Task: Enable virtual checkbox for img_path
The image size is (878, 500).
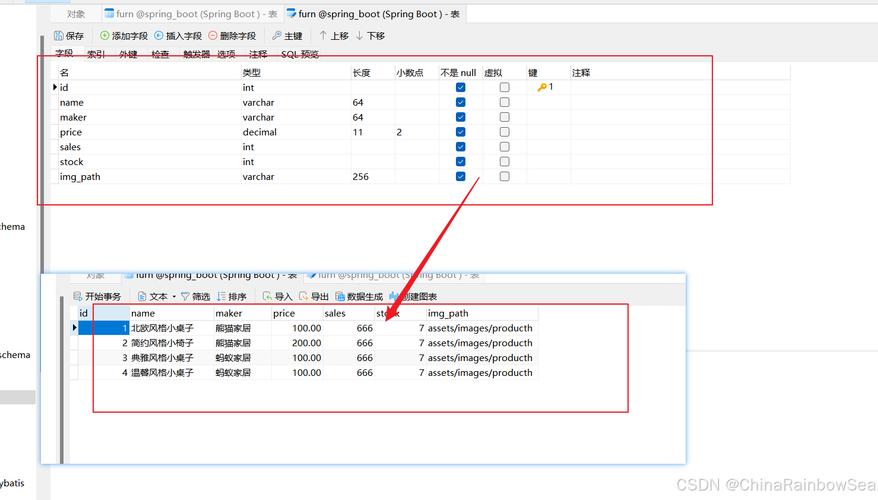Action: coord(505,176)
